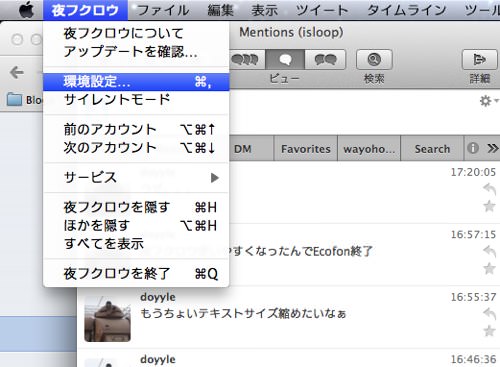Choose 環境設定... from the menu
Screen dimensions: 500x367
pos(136,82)
